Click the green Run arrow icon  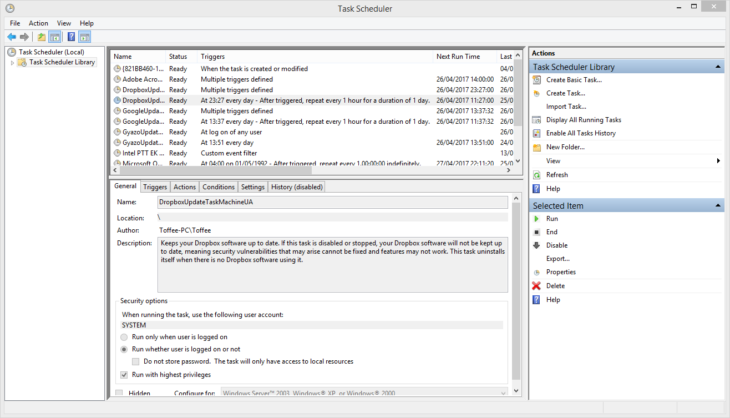pos(536,219)
